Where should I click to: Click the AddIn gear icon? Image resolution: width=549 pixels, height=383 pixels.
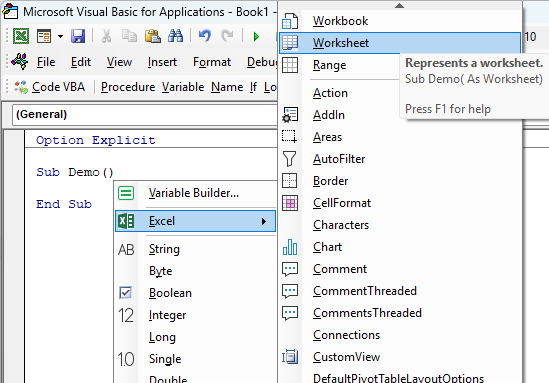(290, 115)
